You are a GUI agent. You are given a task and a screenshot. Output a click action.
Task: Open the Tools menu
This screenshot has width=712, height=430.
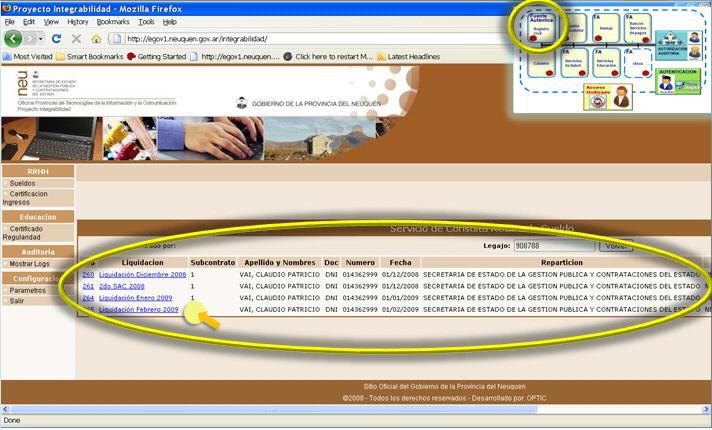[146, 21]
